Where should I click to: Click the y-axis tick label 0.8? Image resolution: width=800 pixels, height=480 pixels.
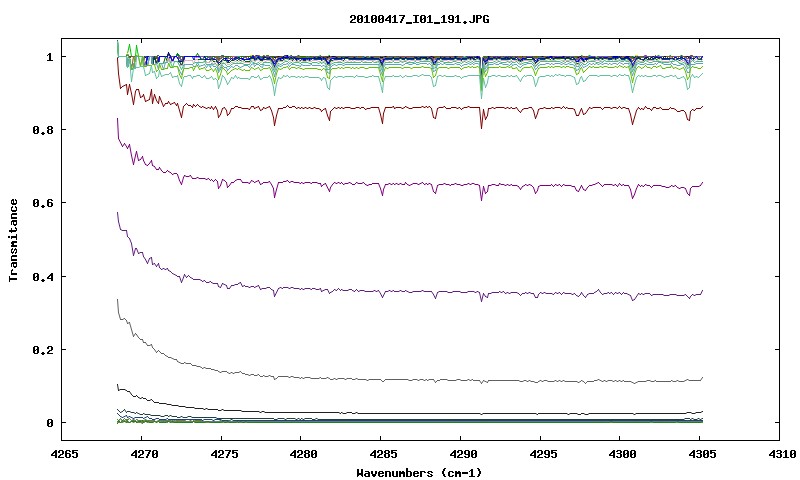tap(43, 130)
